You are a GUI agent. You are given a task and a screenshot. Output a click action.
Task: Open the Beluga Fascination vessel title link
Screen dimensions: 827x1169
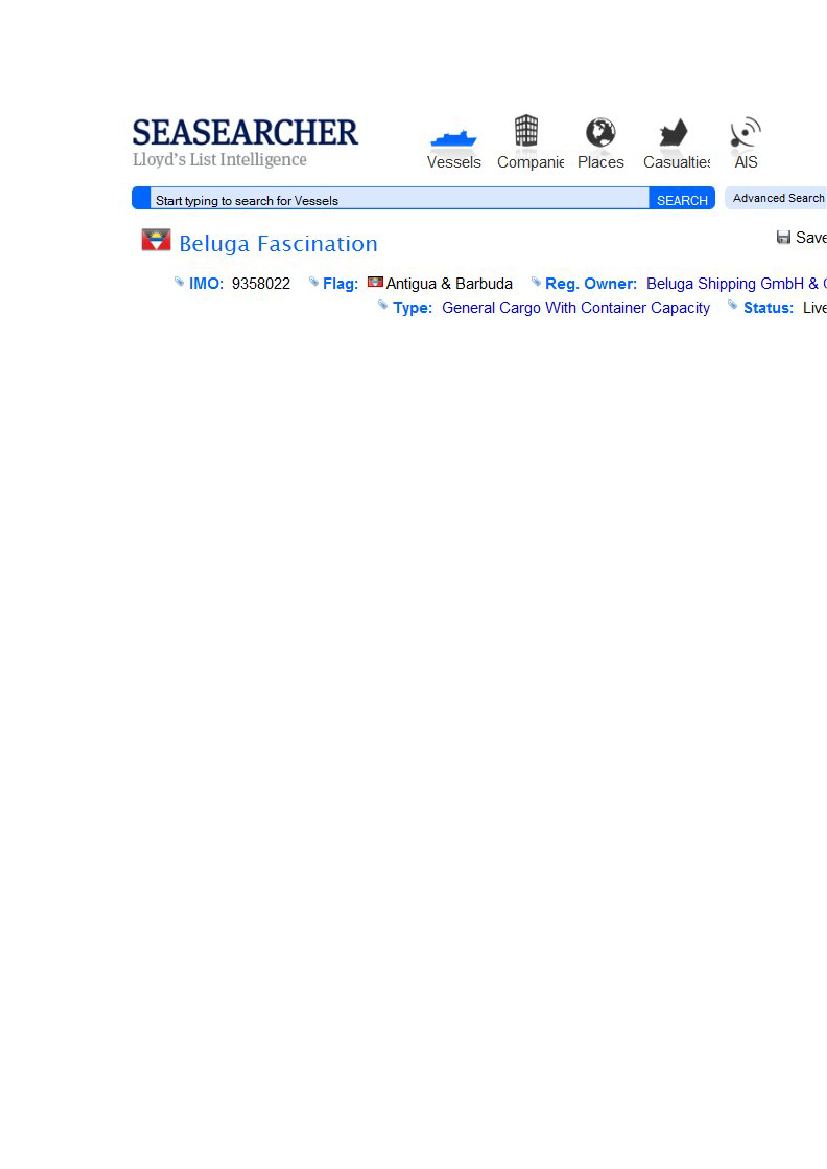[x=278, y=244]
